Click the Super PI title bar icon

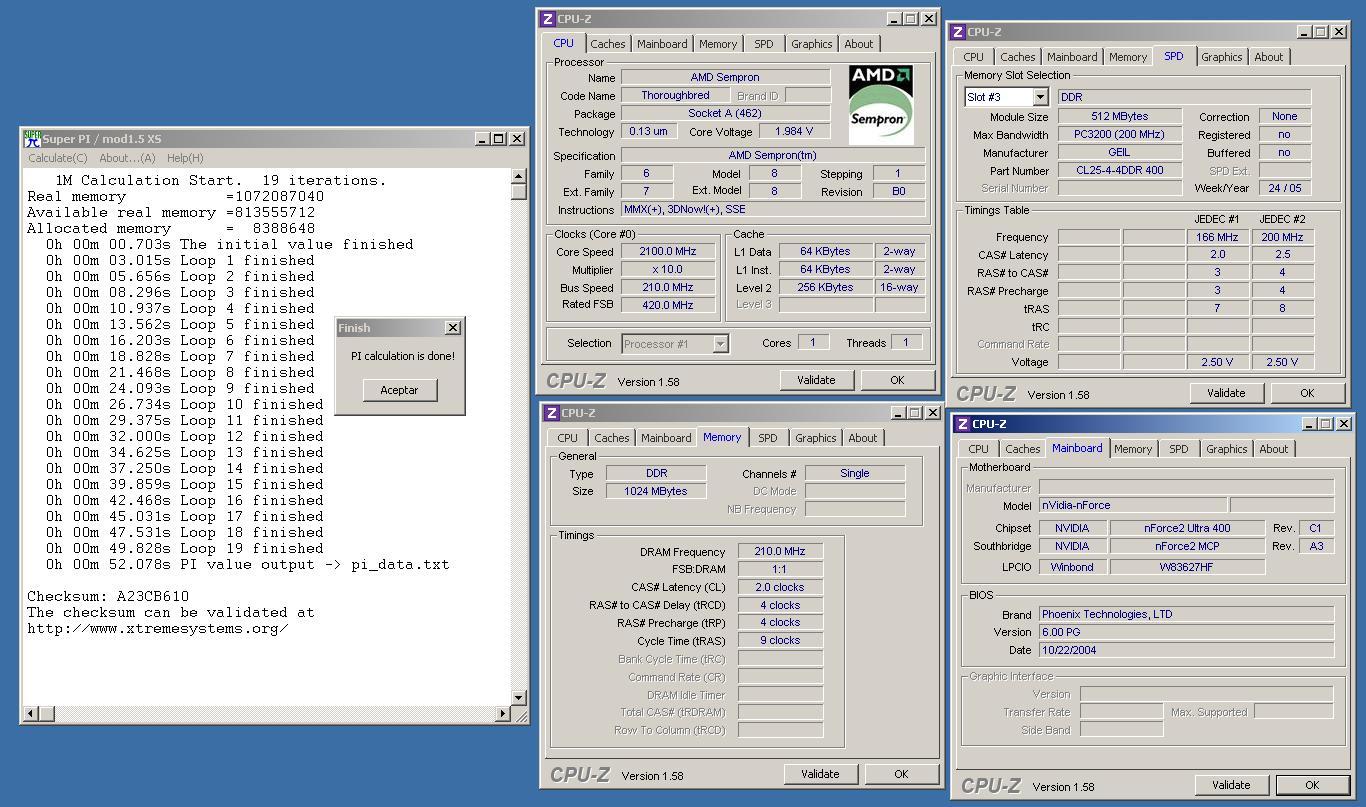pos(32,138)
